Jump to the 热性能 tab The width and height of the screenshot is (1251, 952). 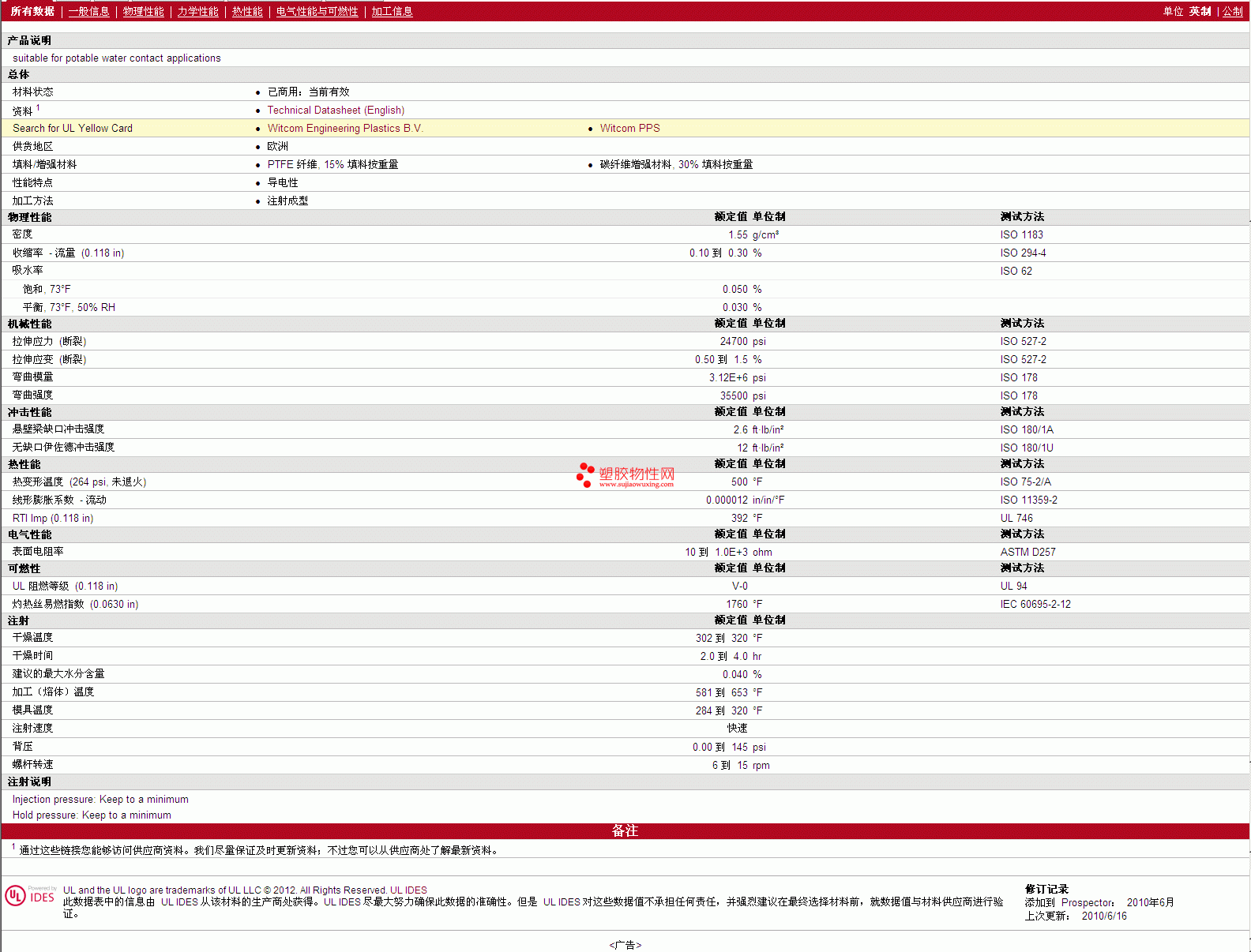coord(247,11)
